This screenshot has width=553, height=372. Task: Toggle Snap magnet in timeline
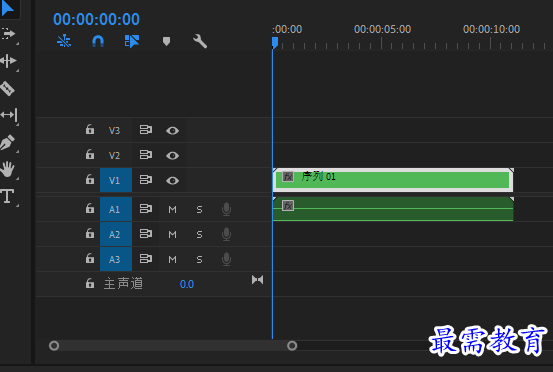pyautogui.click(x=98, y=41)
